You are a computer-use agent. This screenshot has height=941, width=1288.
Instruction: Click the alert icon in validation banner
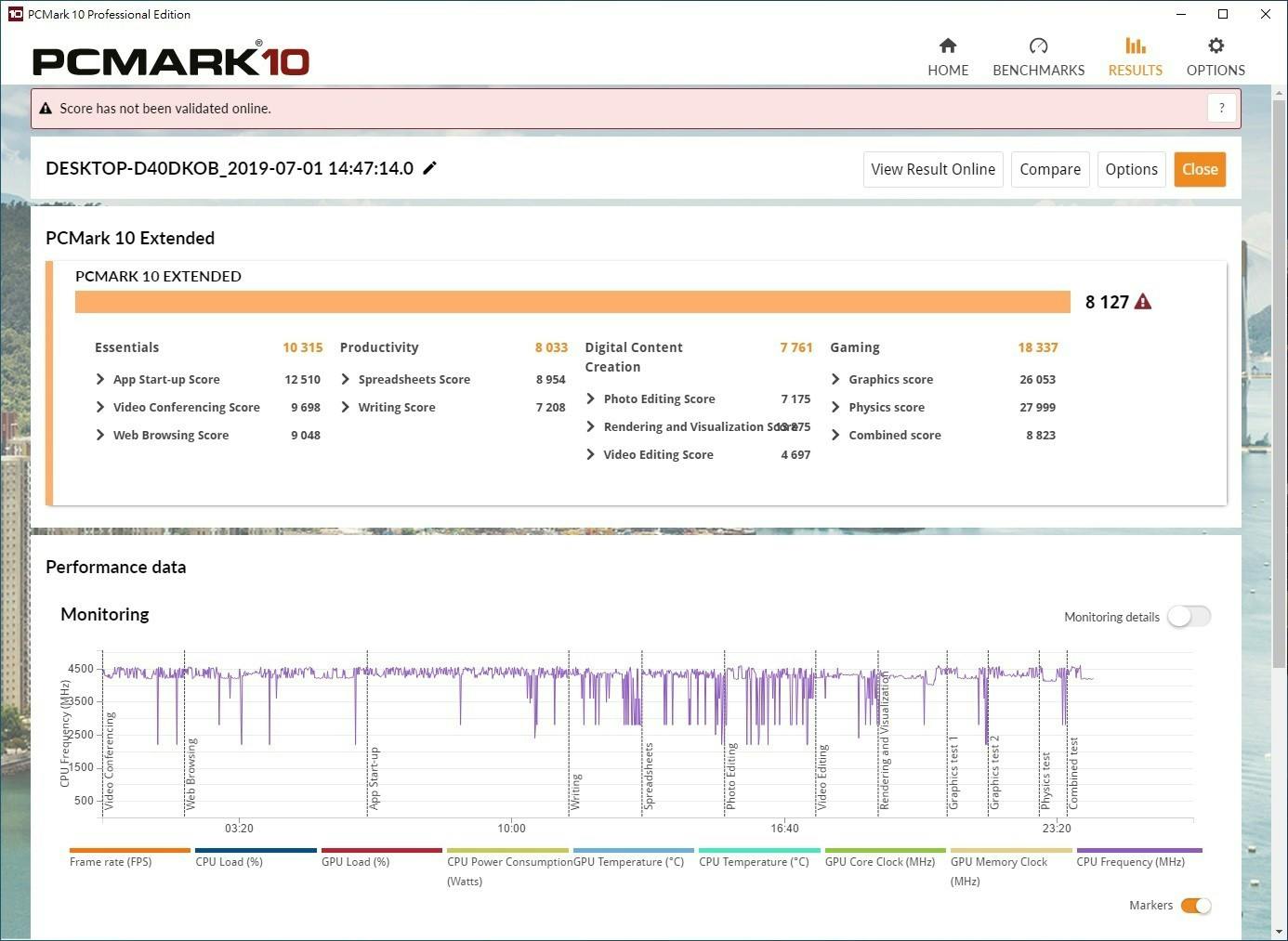46,109
